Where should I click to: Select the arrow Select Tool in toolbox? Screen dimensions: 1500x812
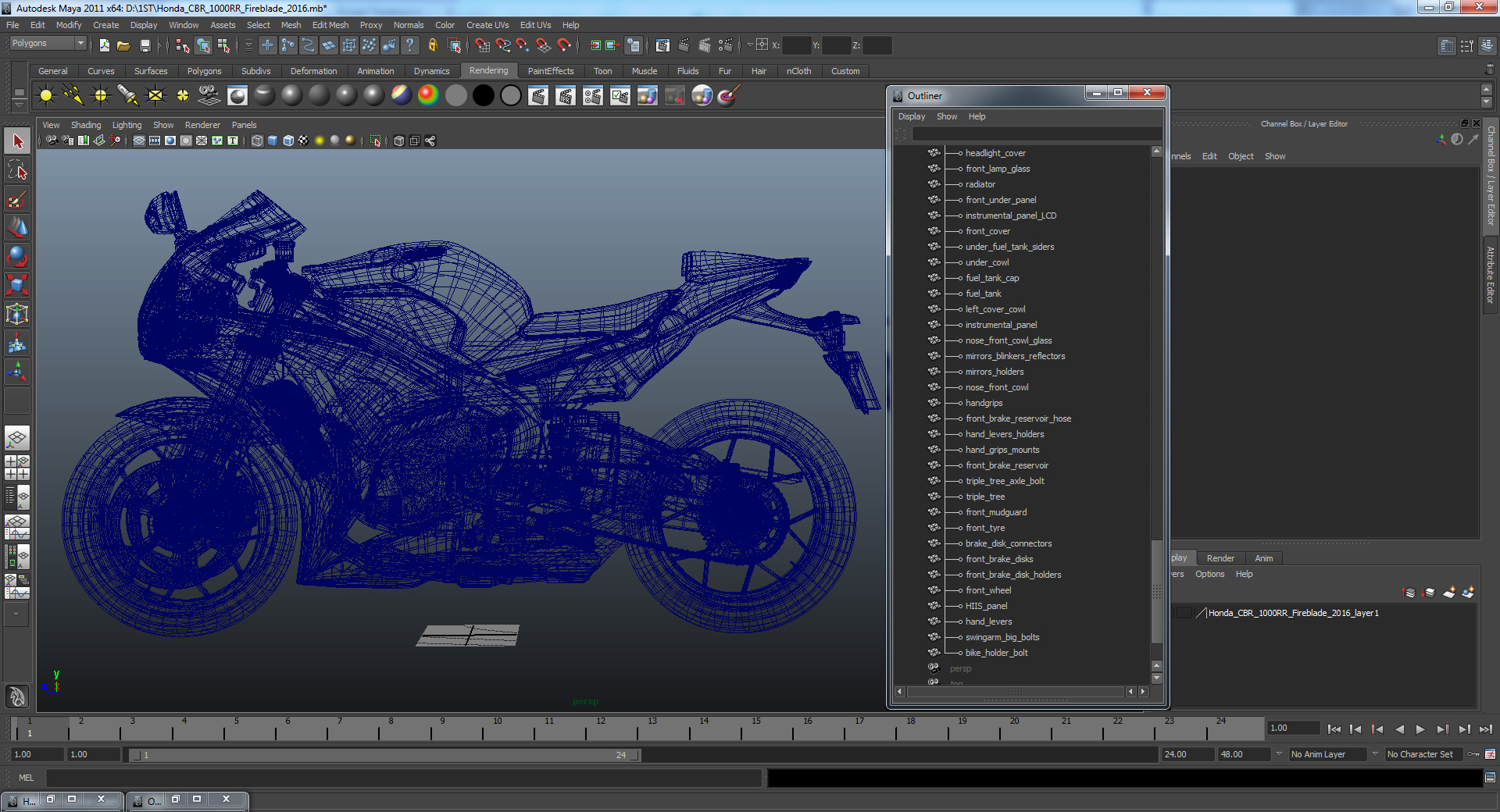click(x=17, y=141)
